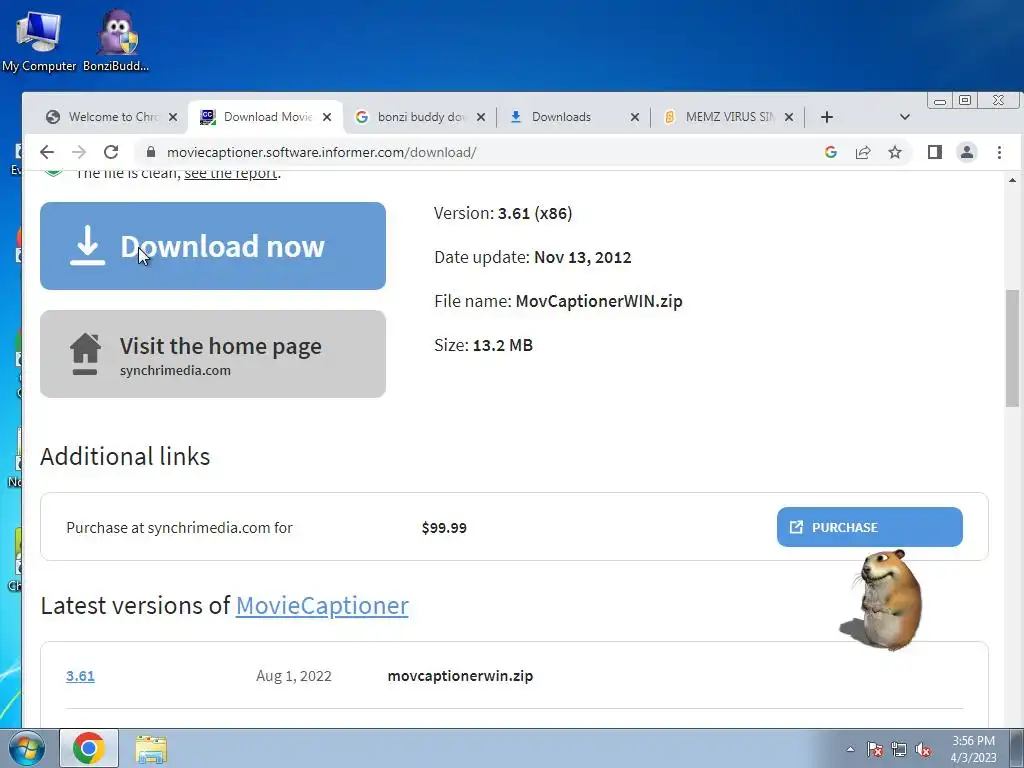Click the scrollbar up arrow

click(1012, 180)
